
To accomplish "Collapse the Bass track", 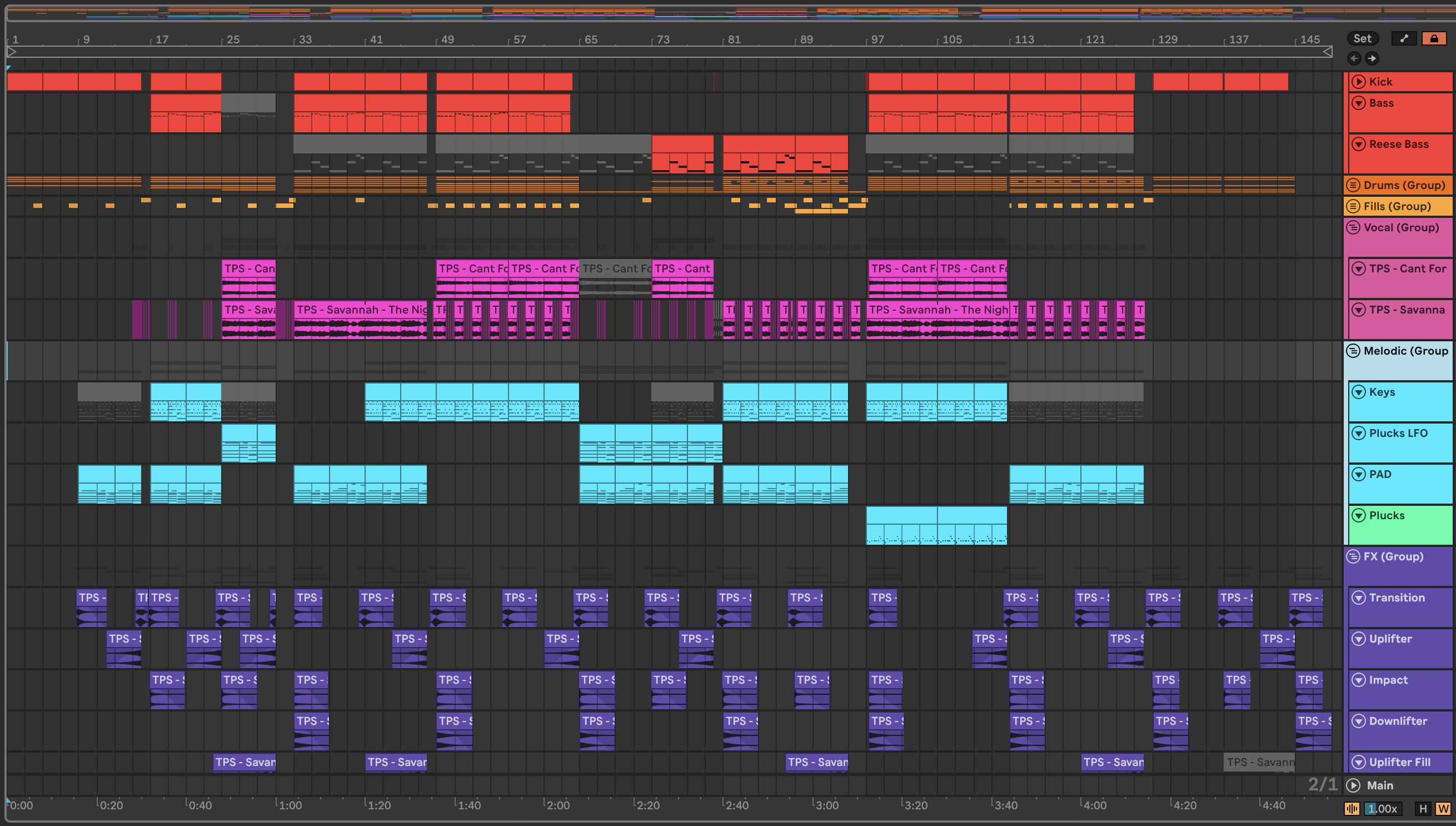I will click(1358, 103).
